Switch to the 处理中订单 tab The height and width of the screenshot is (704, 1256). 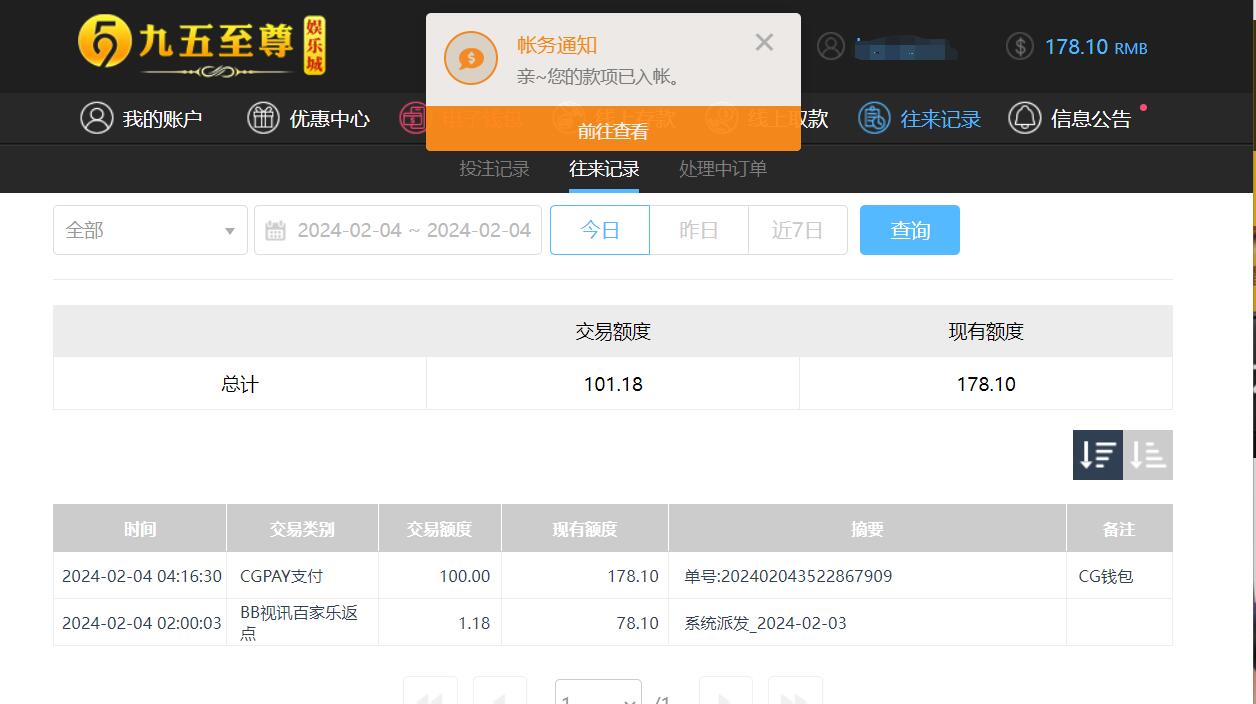(722, 169)
